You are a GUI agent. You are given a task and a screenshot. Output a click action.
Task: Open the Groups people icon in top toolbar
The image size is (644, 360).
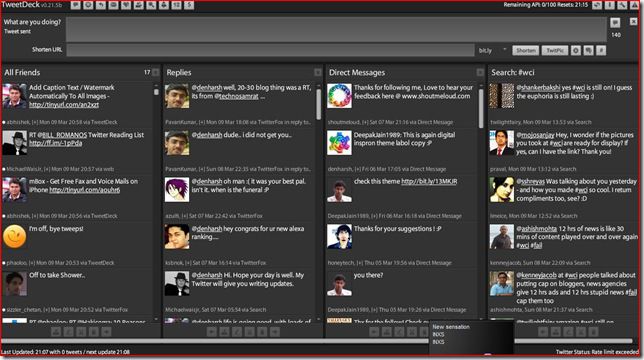coord(139,5)
